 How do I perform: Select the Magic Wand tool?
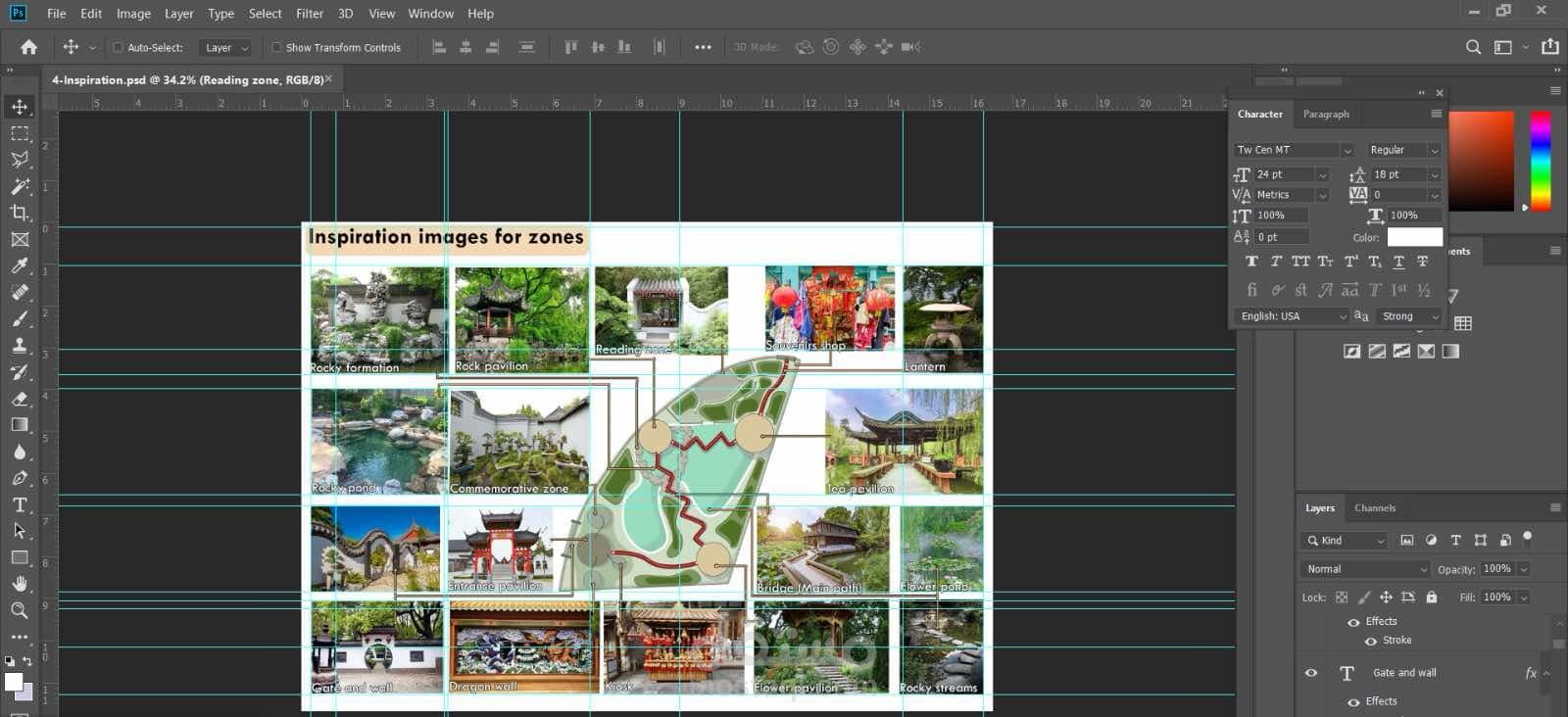pos(20,186)
